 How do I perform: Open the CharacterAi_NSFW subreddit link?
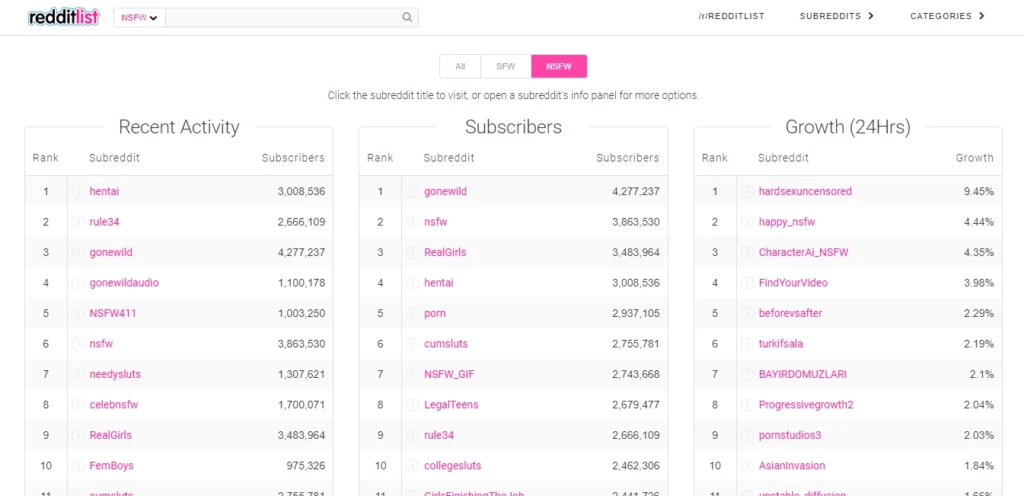coord(803,252)
